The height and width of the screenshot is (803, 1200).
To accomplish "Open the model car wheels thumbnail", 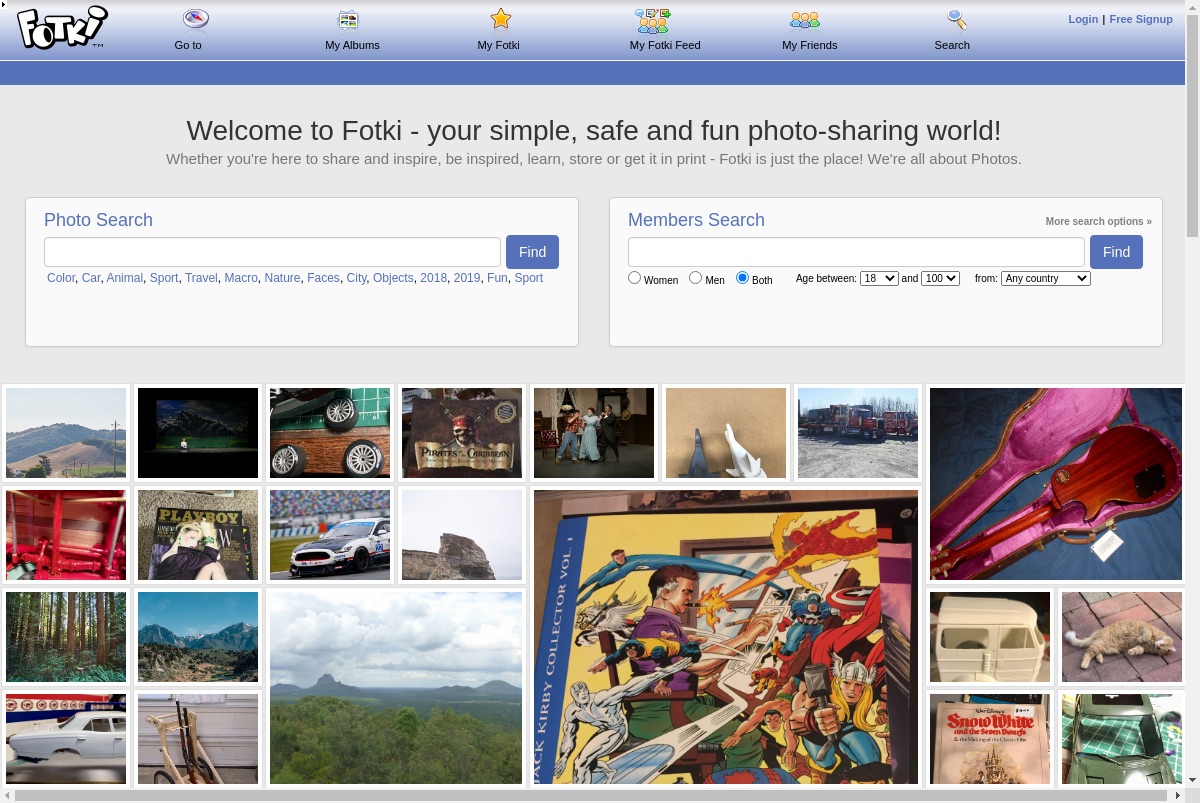I will tap(330, 433).
